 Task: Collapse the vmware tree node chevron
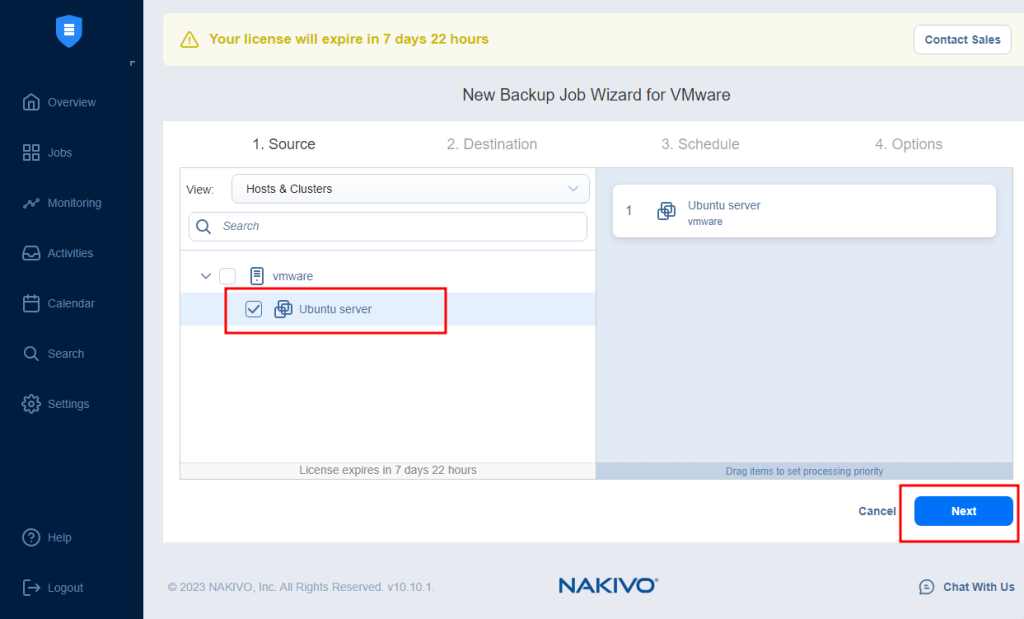[206, 276]
